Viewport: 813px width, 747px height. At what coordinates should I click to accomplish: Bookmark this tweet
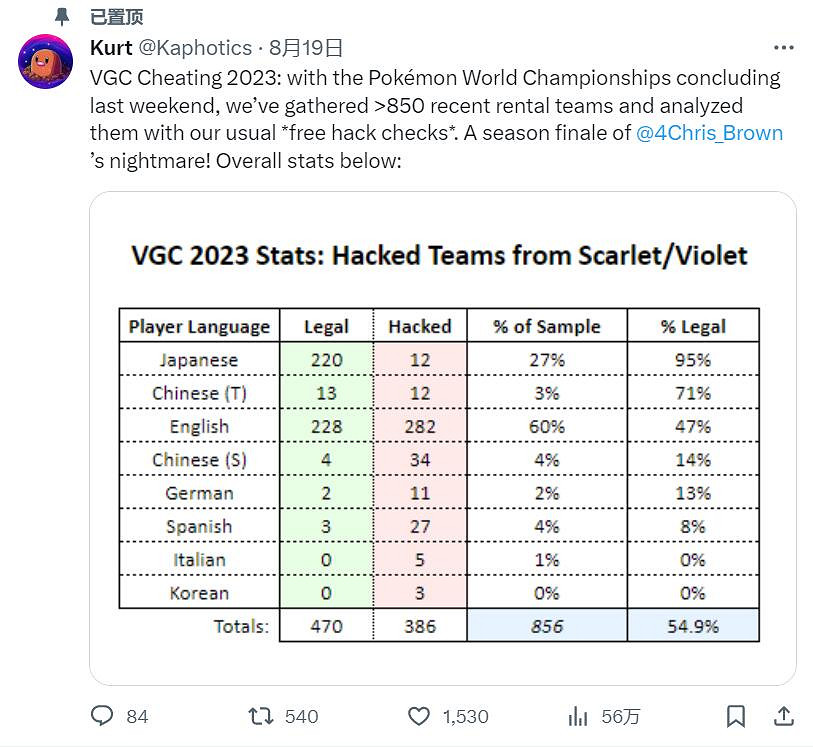[736, 716]
